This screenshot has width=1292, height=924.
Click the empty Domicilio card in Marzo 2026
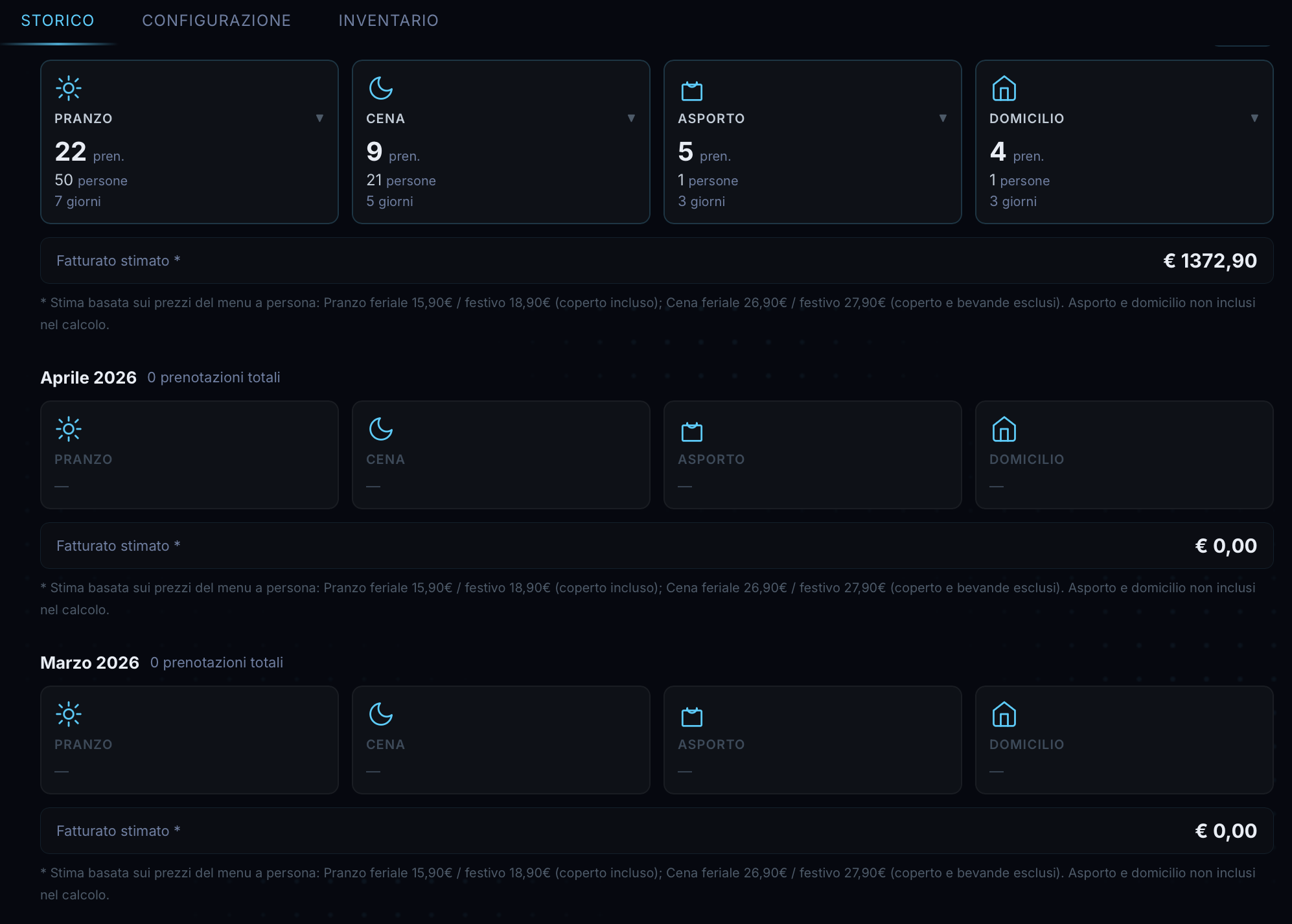coord(1124,740)
